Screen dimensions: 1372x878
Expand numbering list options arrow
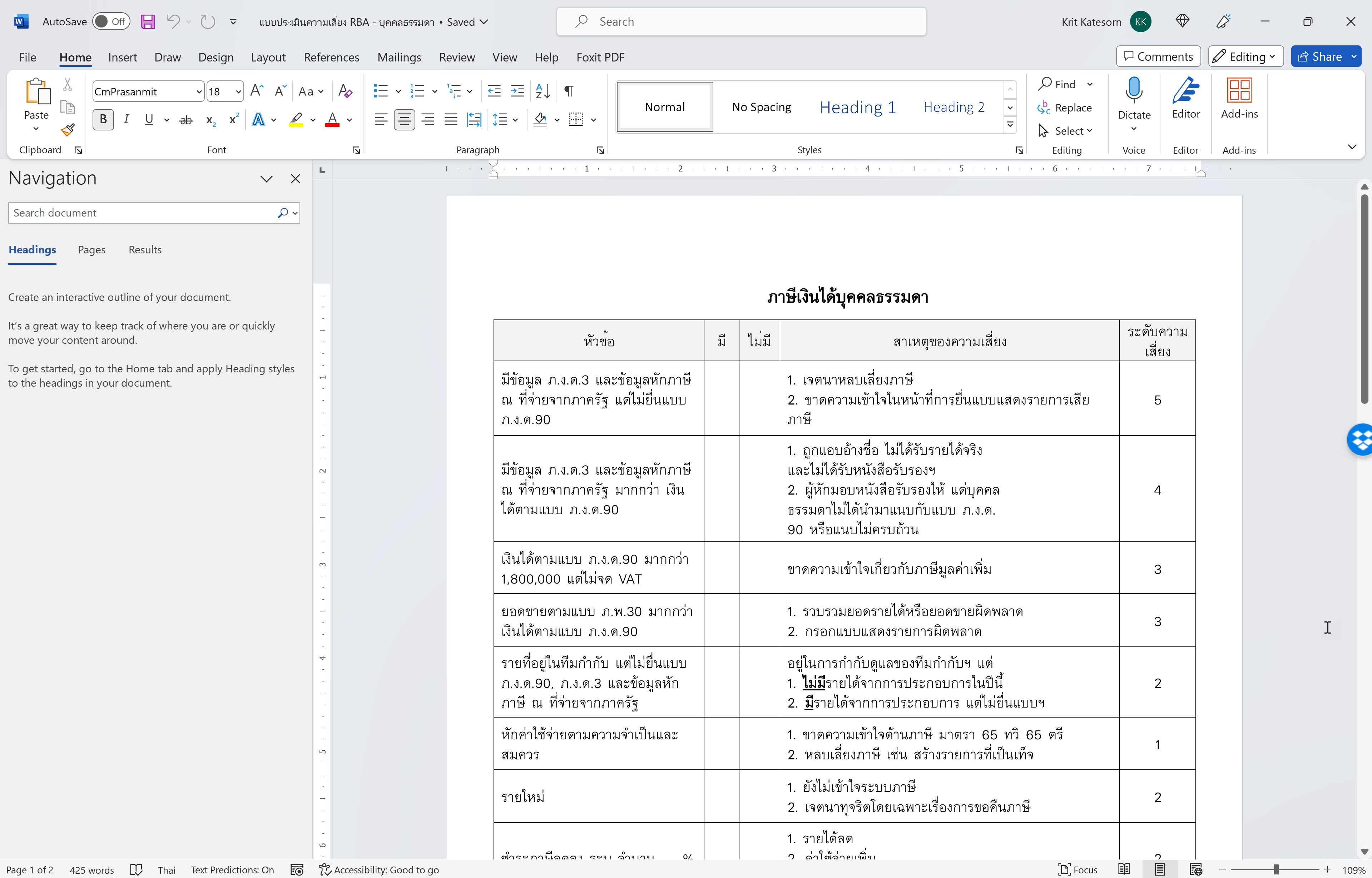click(435, 91)
